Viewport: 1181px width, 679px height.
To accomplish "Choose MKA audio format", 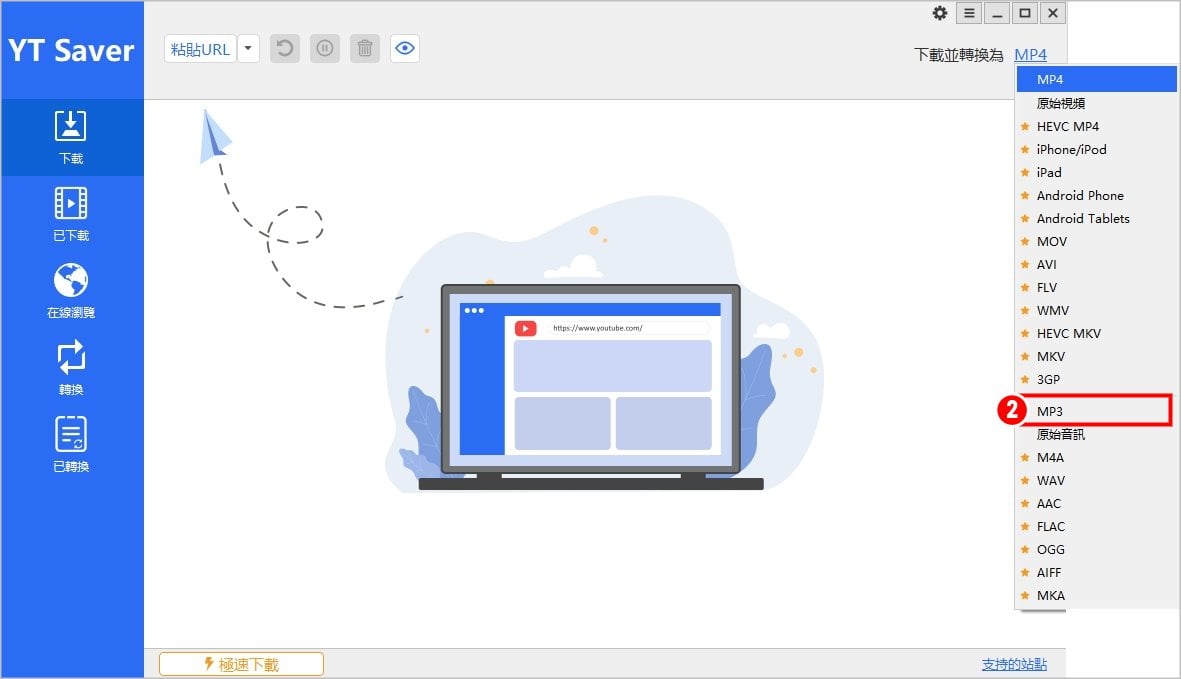I will click(1096, 595).
